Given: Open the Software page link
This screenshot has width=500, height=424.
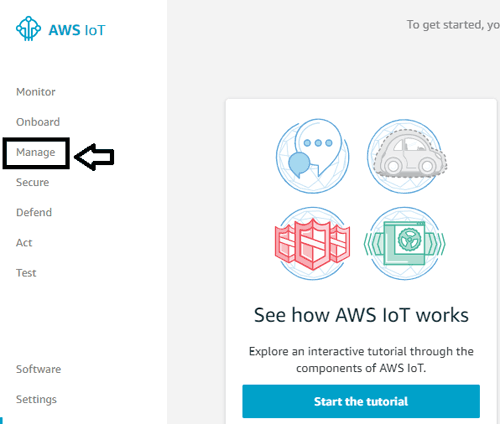Looking at the screenshot, I should [39, 369].
